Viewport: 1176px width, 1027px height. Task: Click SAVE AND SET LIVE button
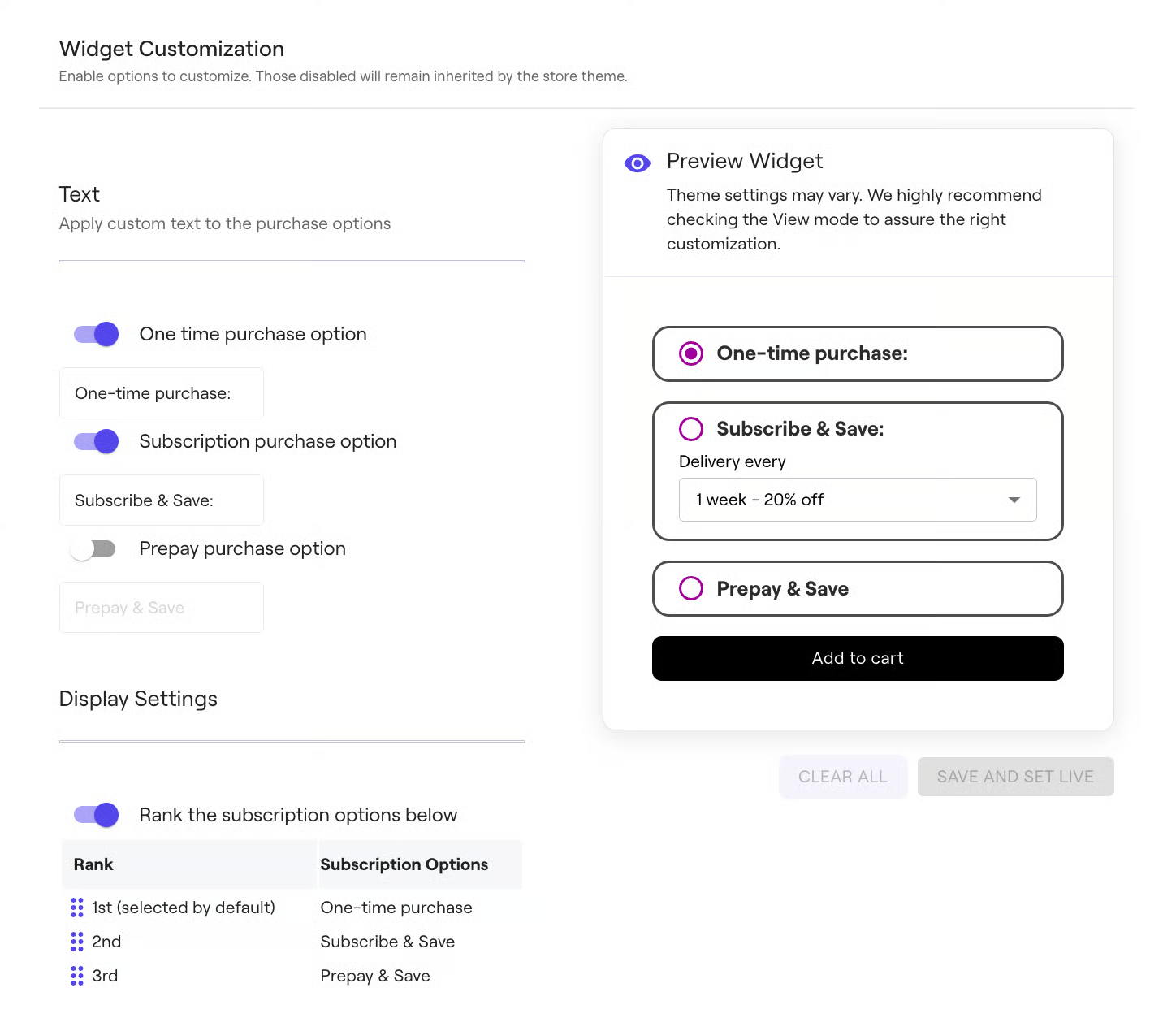tap(1015, 777)
